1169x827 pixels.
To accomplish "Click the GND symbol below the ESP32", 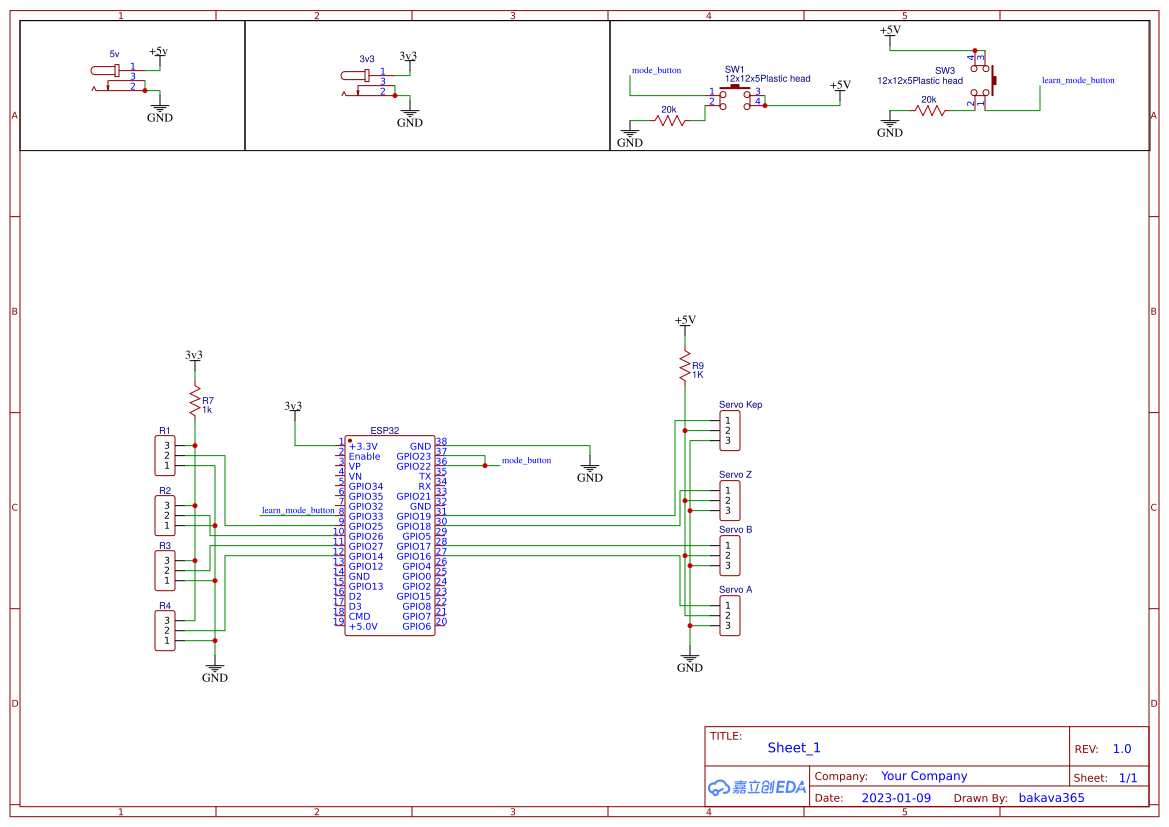I will pos(590,470).
